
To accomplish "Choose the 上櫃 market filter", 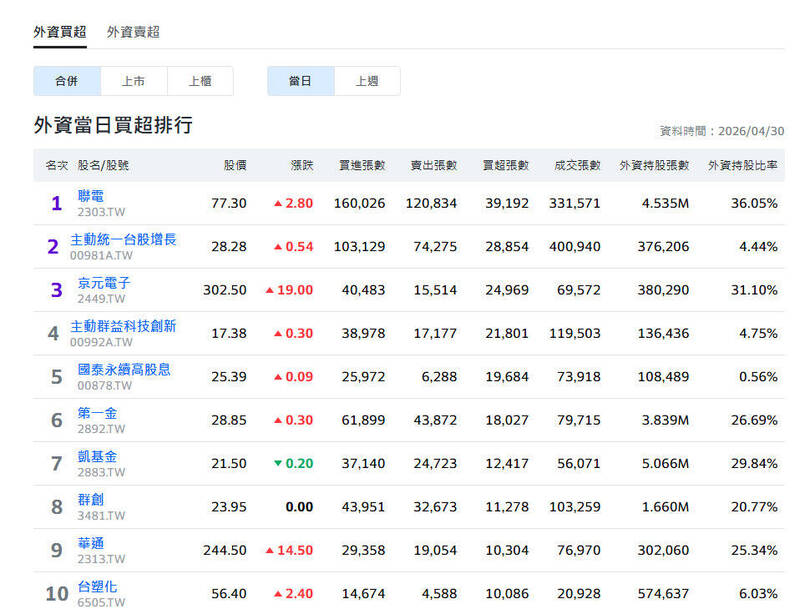I will 200,81.
